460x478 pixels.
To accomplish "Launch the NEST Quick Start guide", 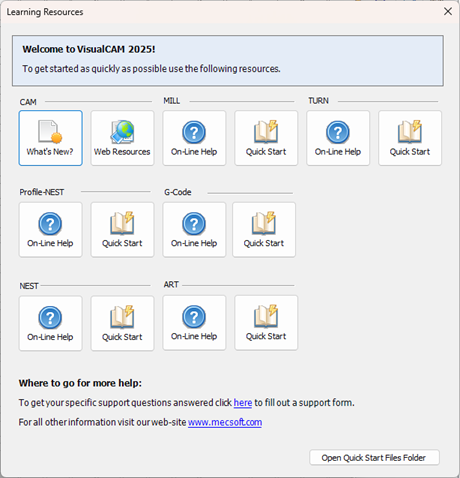I will [x=122, y=323].
